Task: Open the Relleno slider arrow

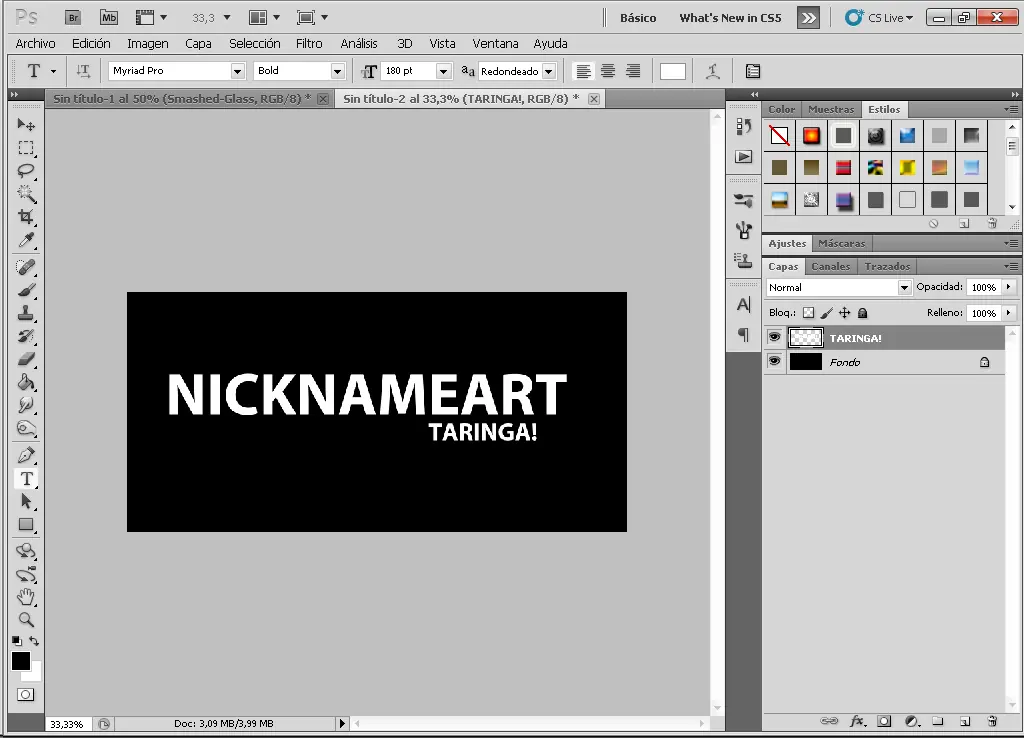Action: coord(1008,313)
